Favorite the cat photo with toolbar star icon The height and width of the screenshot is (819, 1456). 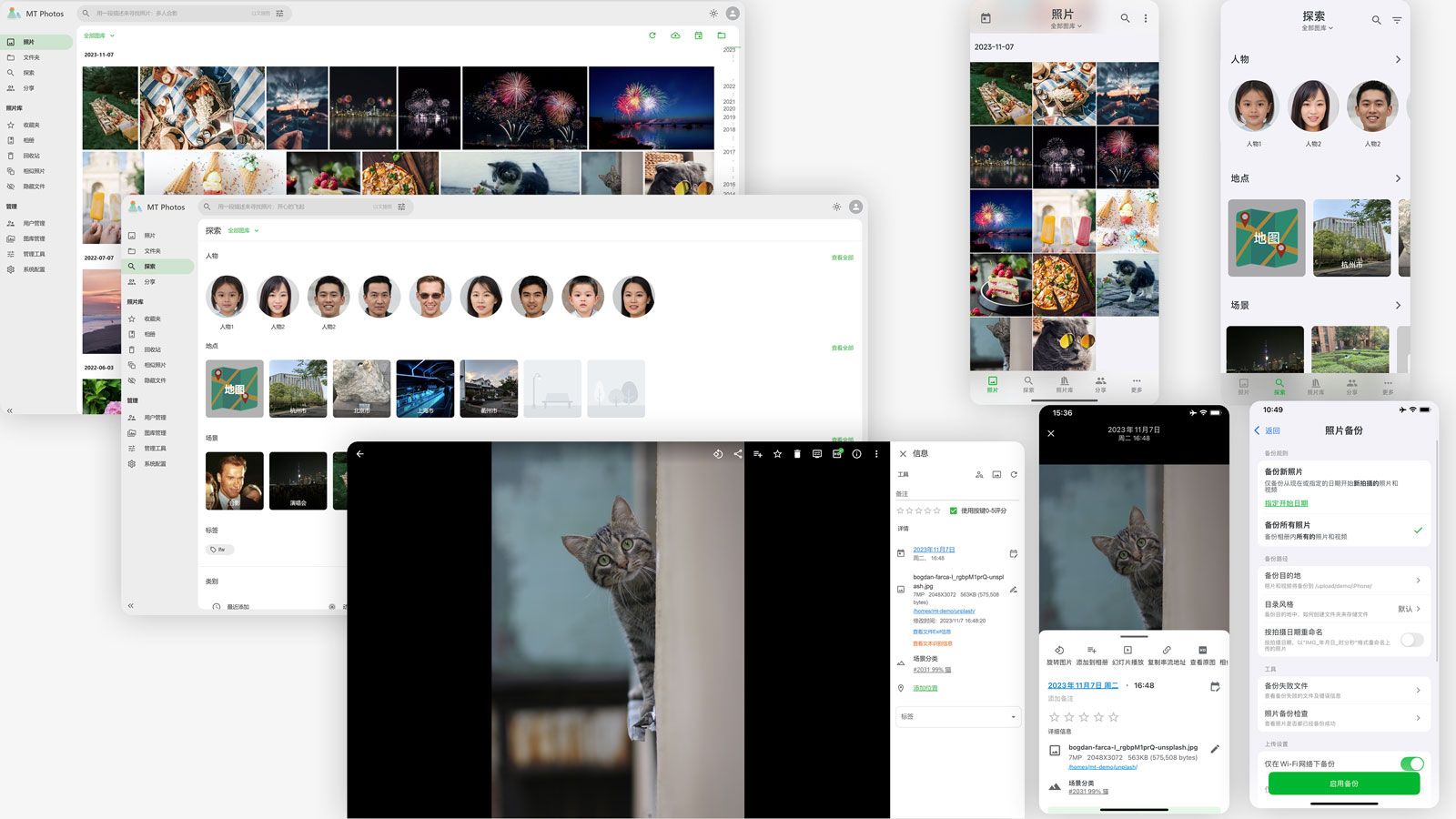[777, 453]
